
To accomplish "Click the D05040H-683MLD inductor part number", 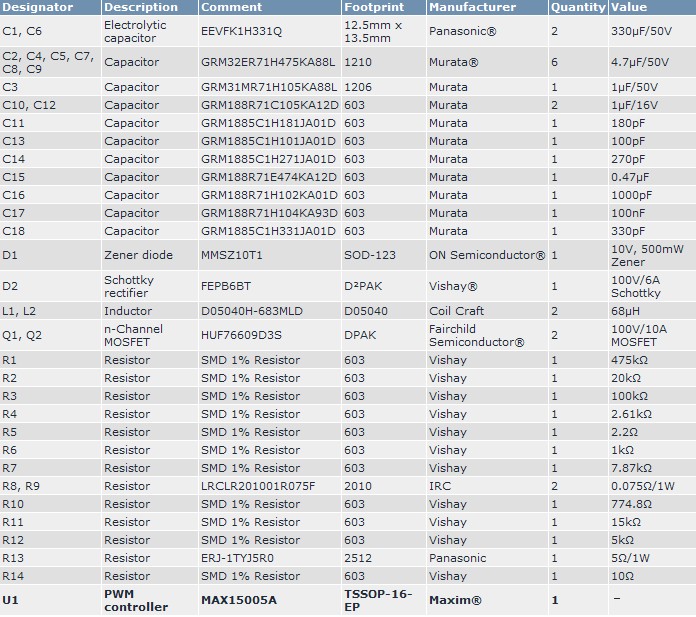I will click(x=252, y=311).
